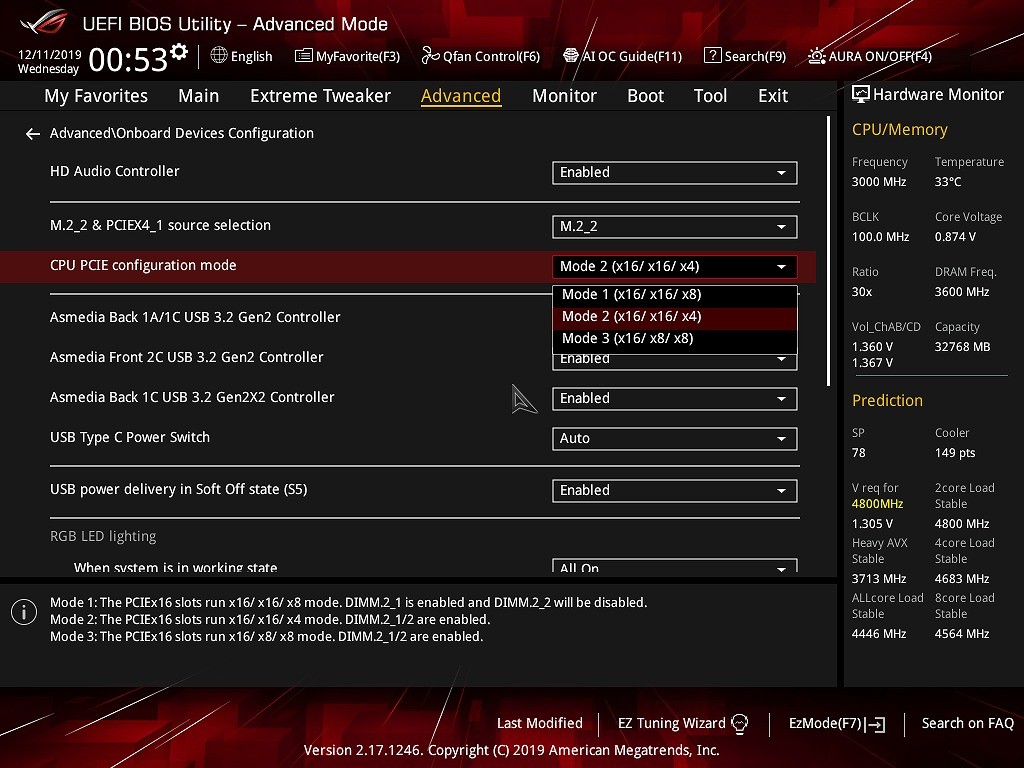The image size is (1024, 768).
Task: Click the Search on FAQ link
Action: point(967,723)
